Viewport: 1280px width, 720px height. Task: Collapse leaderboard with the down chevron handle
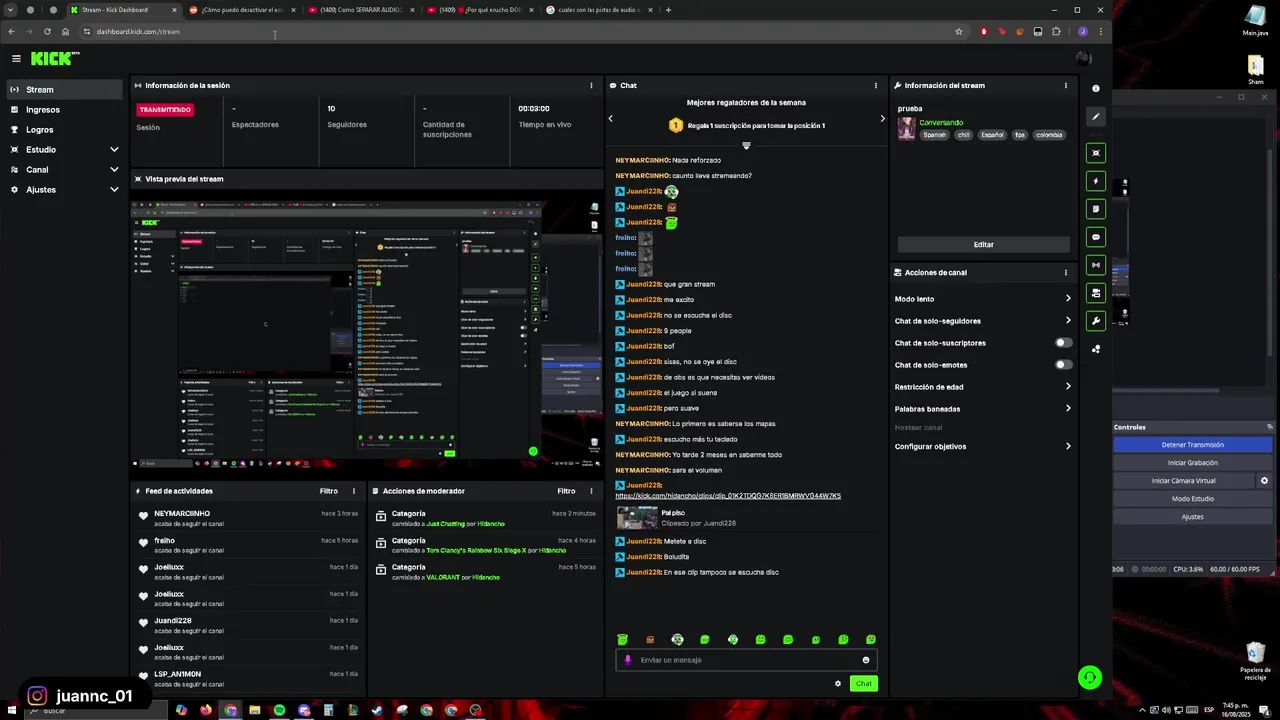pyautogui.click(x=746, y=146)
